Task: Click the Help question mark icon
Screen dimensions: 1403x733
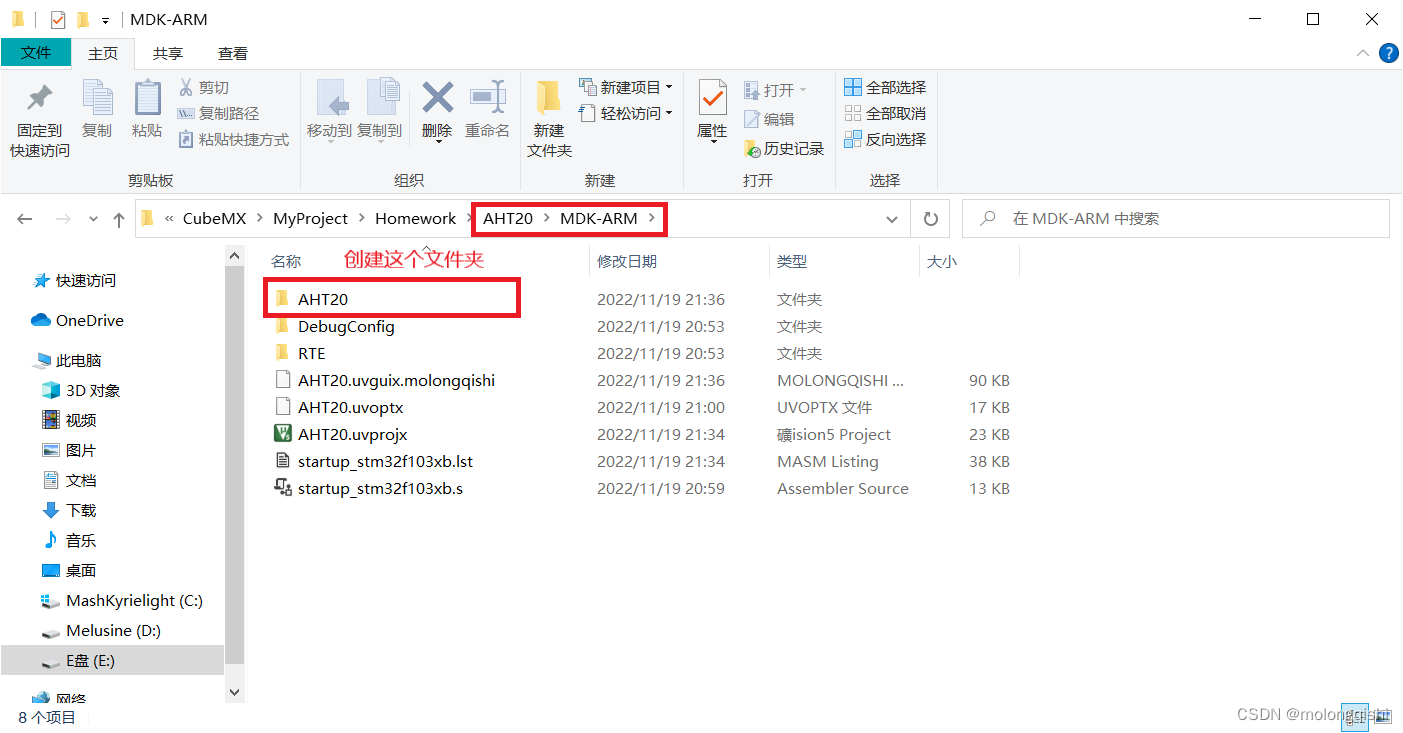Action: click(x=1388, y=53)
